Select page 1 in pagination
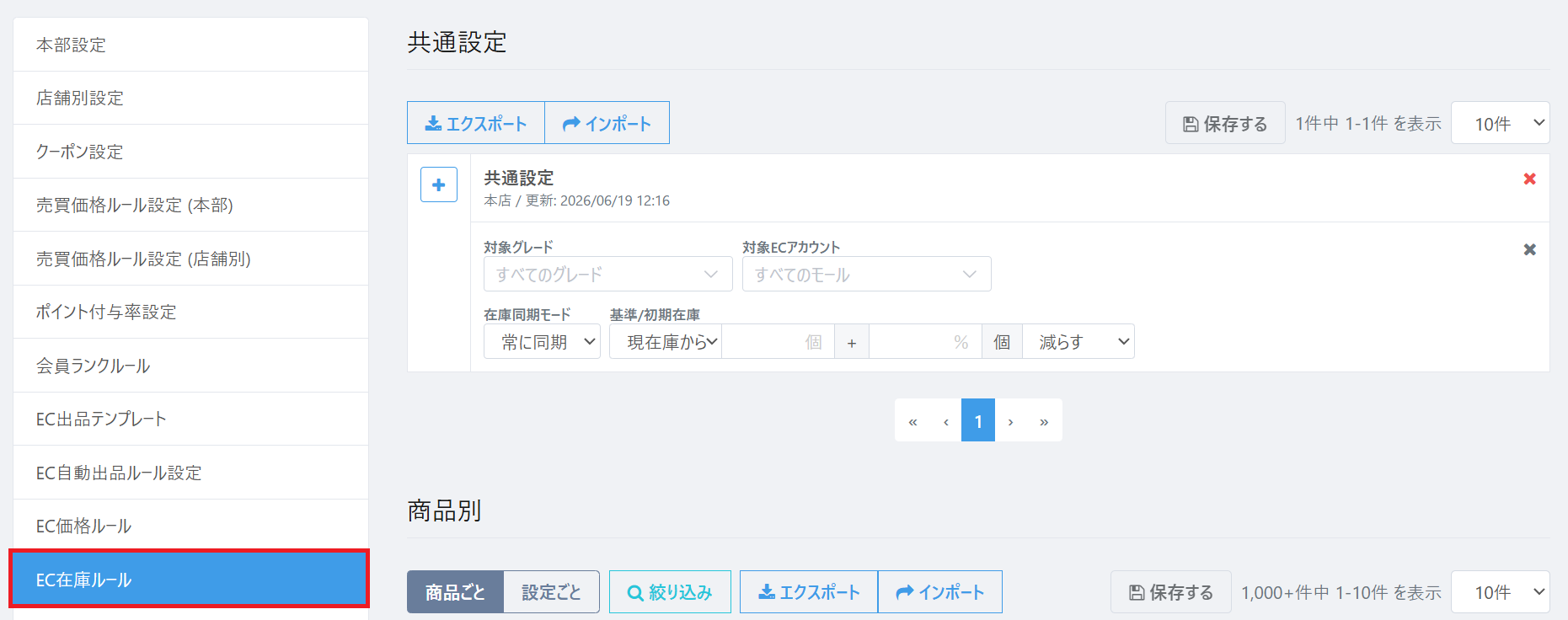The image size is (1568, 620). point(978,420)
